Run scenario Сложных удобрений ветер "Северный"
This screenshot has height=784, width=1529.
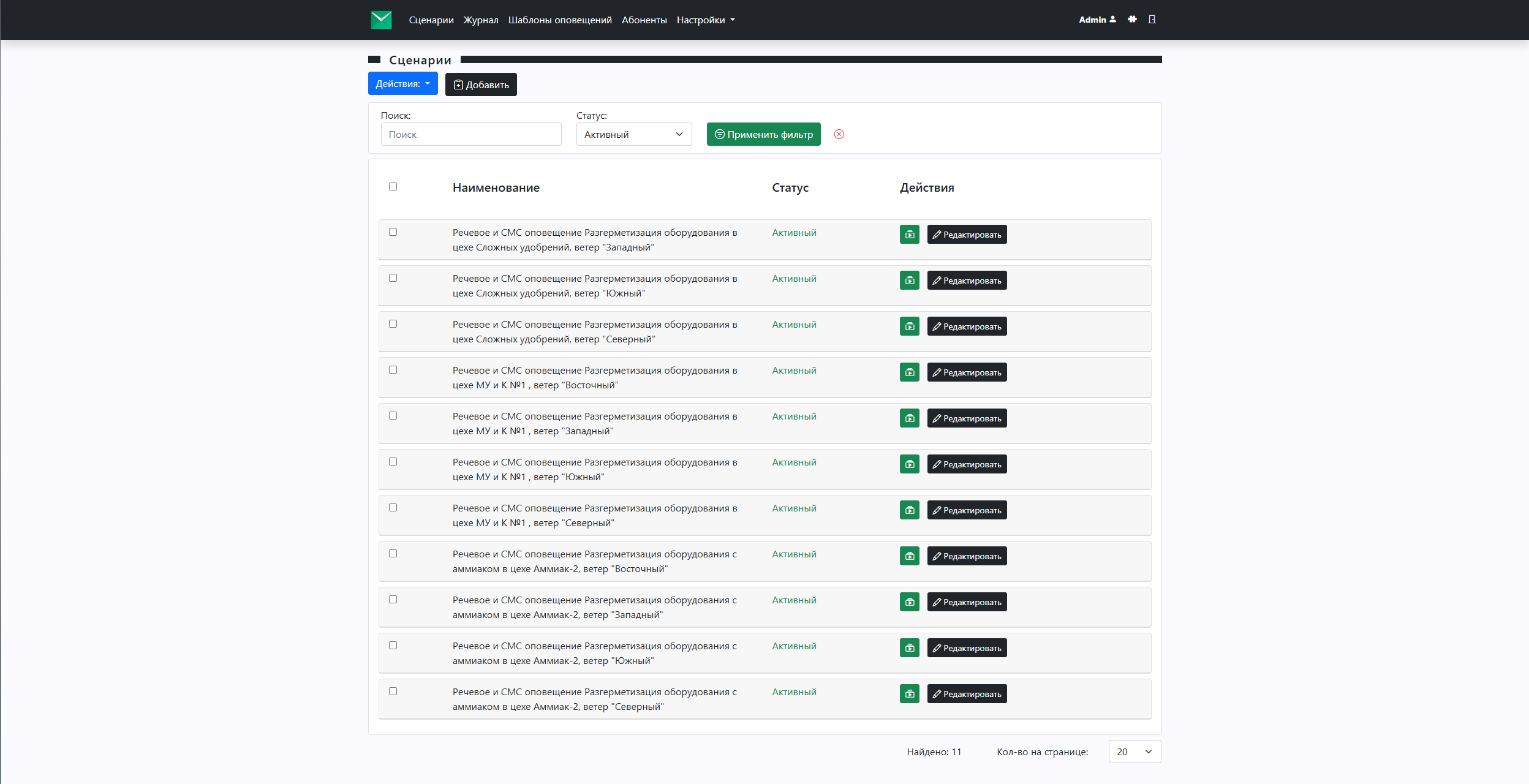click(910, 326)
